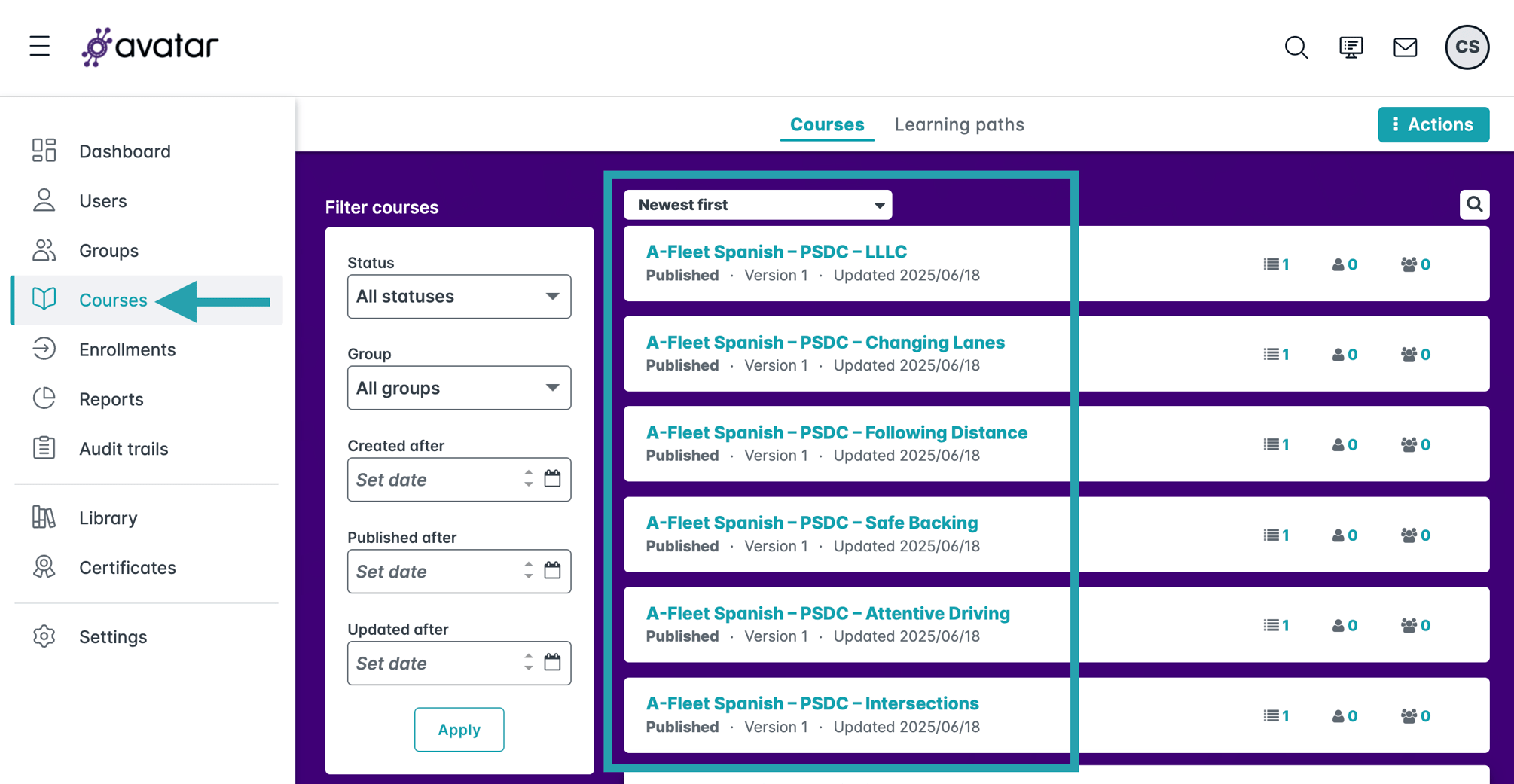This screenshot has width=1514, height=784.
Task: Click Updated after date stepper arrows
Action: click(x=529, y=663)
